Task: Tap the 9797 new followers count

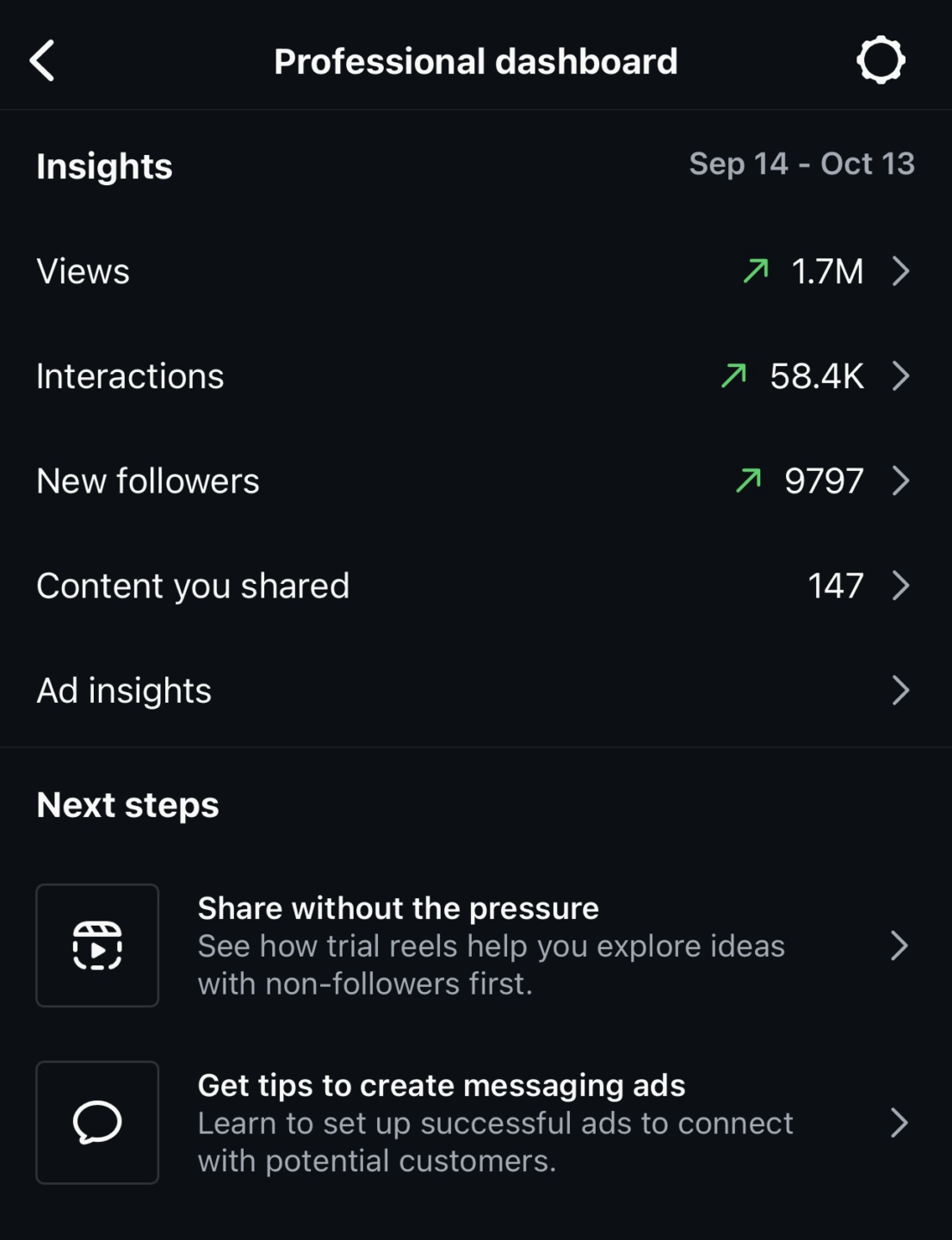Action: tap(824, 480)
